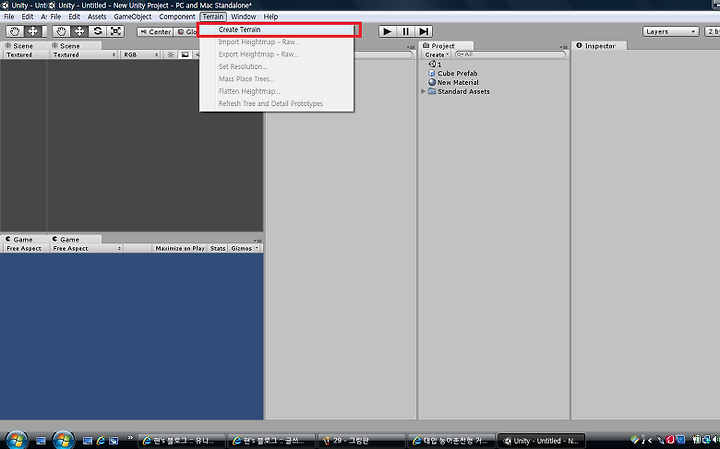Open the Gizmos dropdown in Game view
This screenshot has height=449, width=720.
(245, 248)
